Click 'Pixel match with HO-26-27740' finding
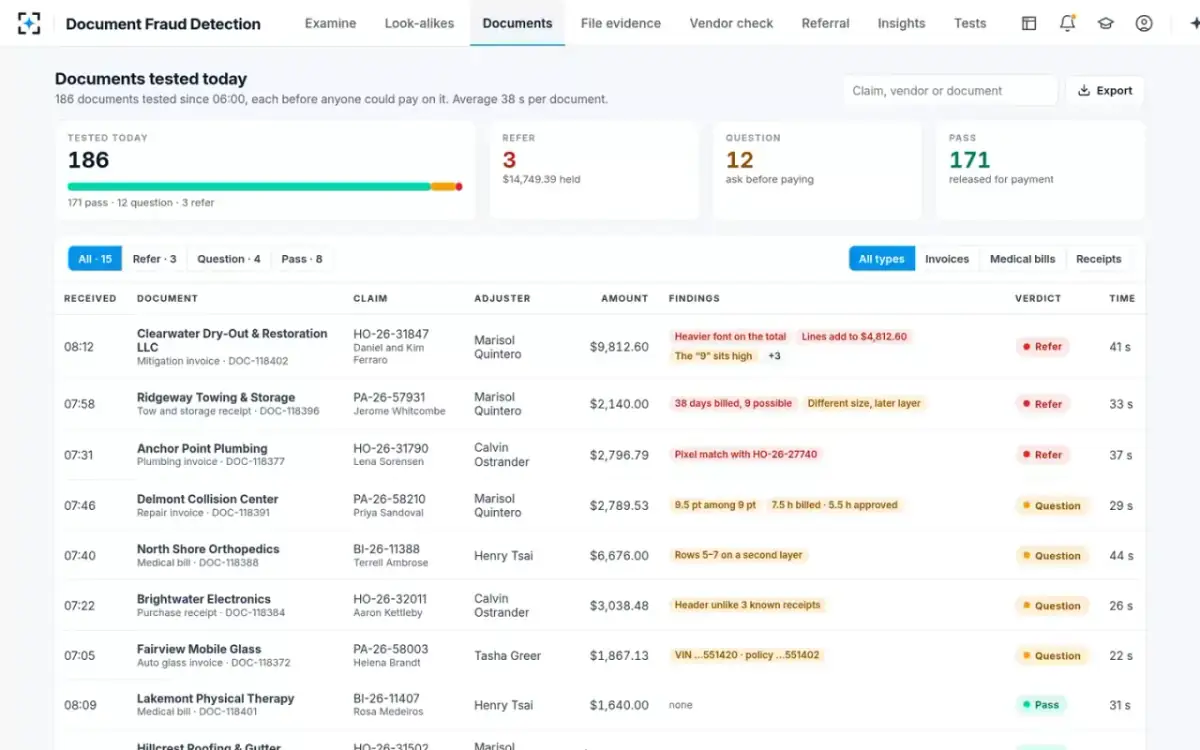Screen dimensions: 1200x750 point(746,454)
